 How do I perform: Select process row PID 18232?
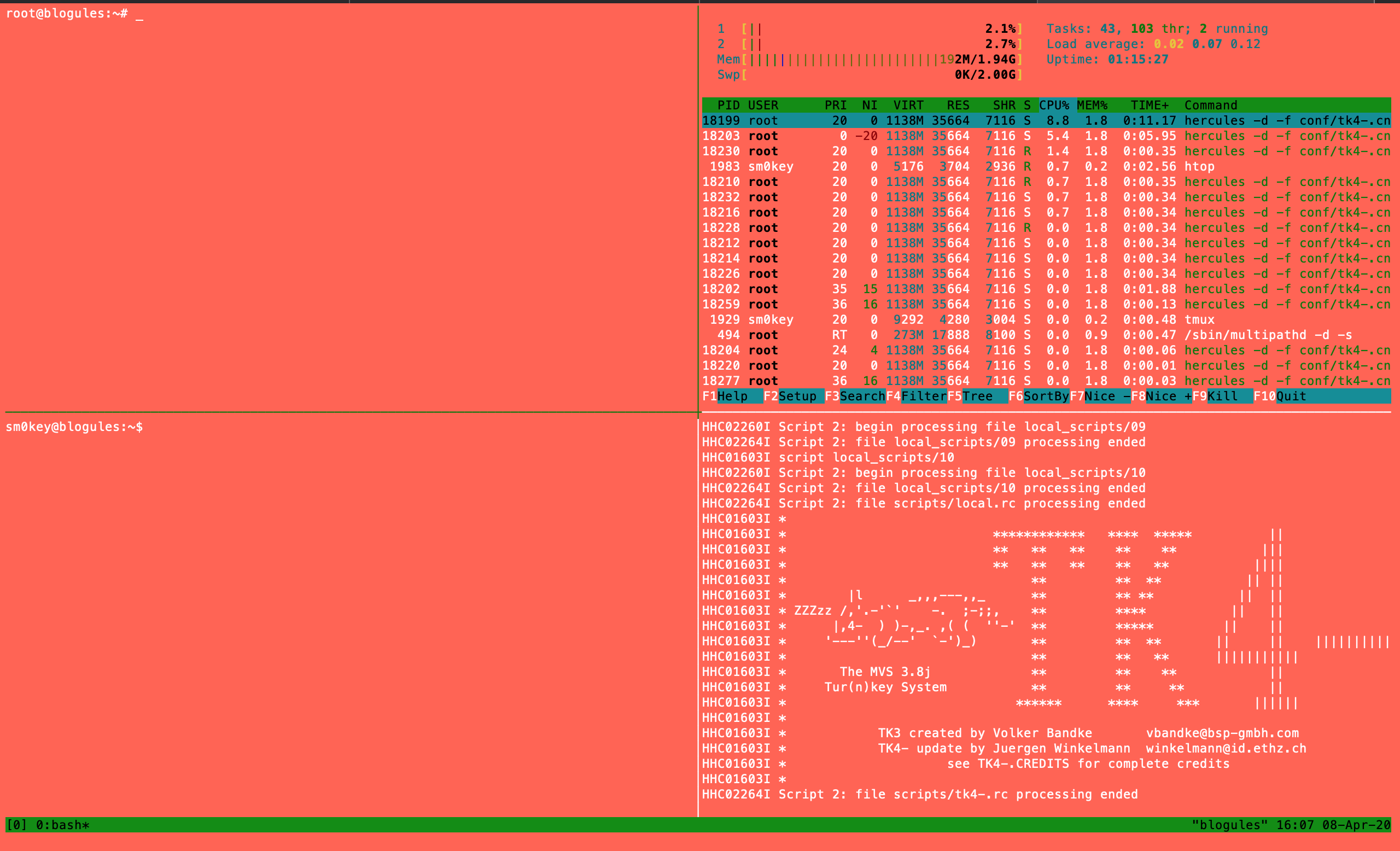[1047, 197]
